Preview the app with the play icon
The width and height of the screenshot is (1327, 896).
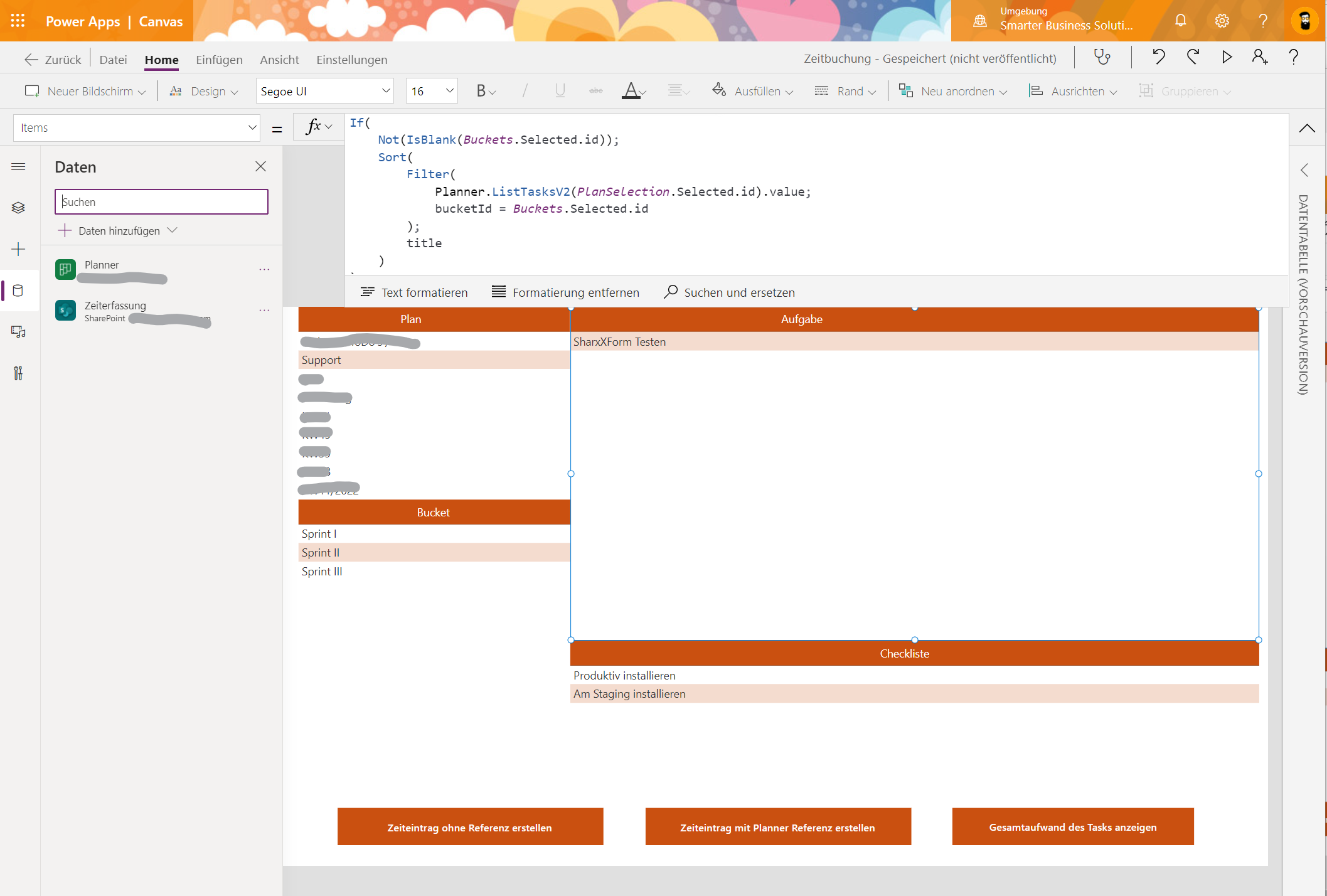click(1227, 57)
